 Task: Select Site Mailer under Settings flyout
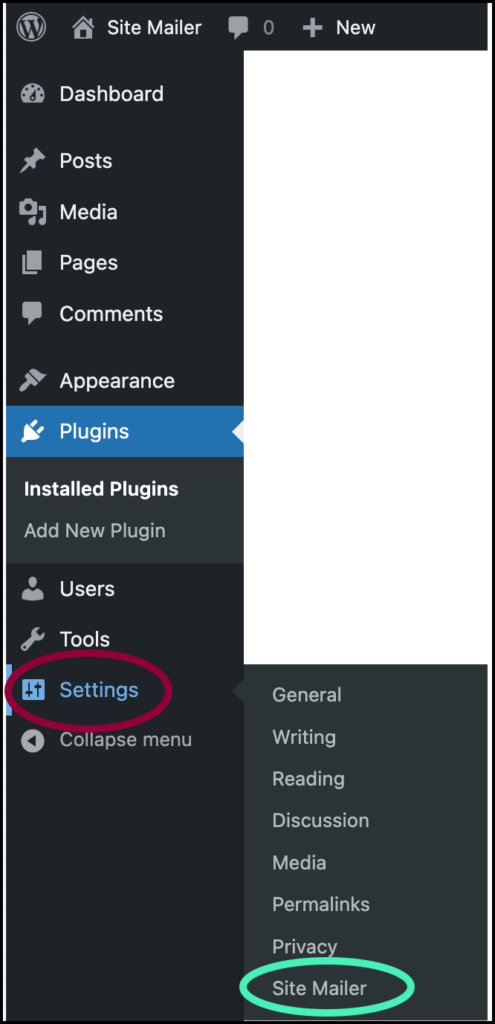319,988
